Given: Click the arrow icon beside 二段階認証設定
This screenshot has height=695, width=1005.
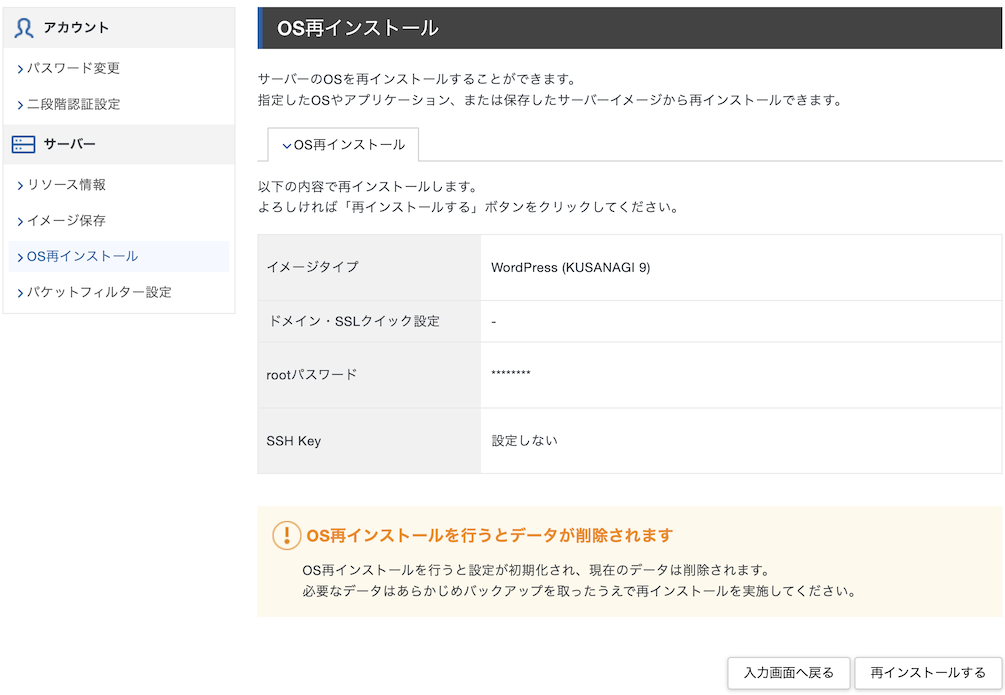Looking at the screenshot, I should coord(20,105).
